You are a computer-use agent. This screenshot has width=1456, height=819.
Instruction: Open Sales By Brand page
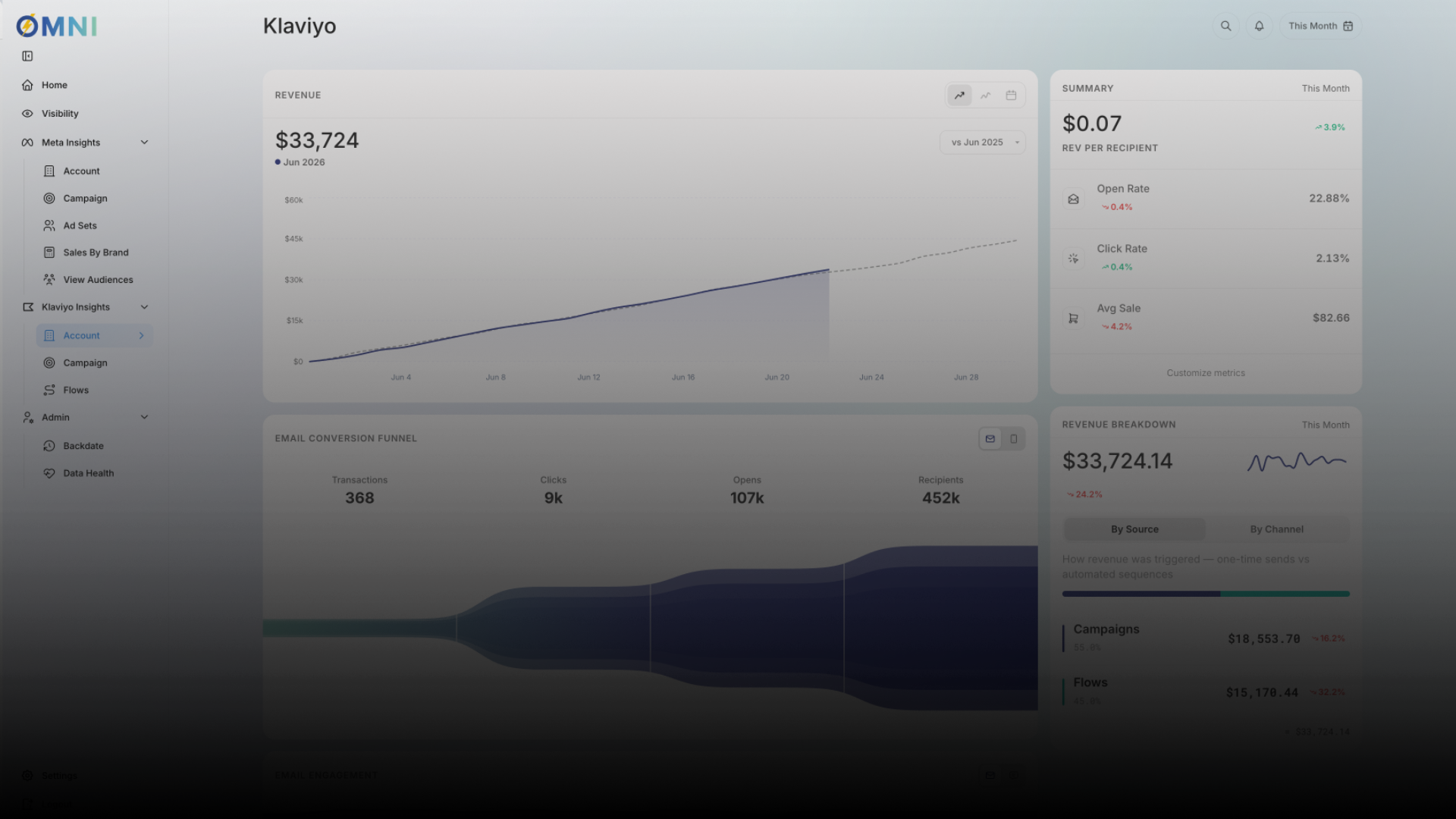coord(95,253)
